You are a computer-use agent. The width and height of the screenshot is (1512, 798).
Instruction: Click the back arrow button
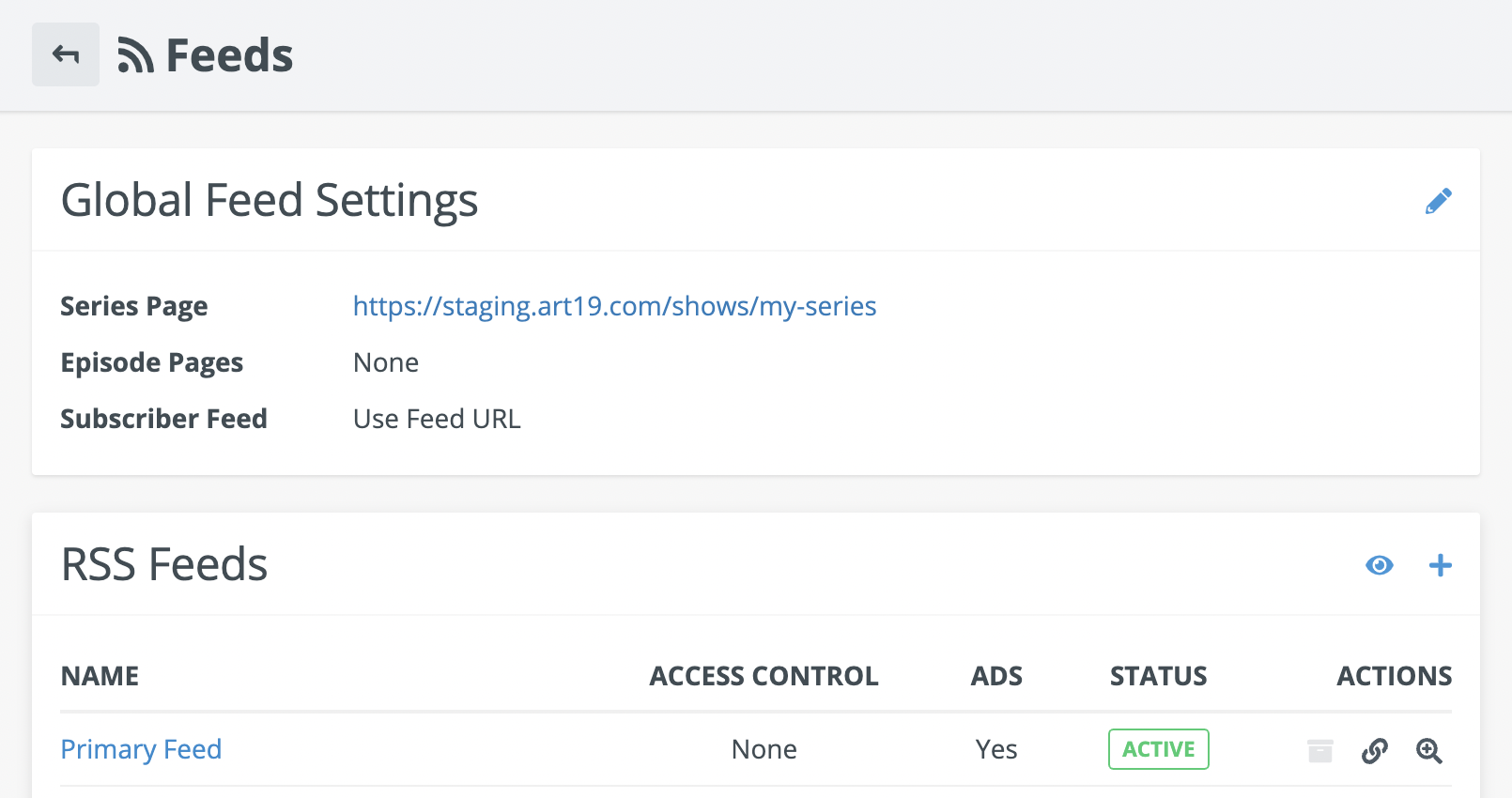pyautogui.click(x=66, y=54)
